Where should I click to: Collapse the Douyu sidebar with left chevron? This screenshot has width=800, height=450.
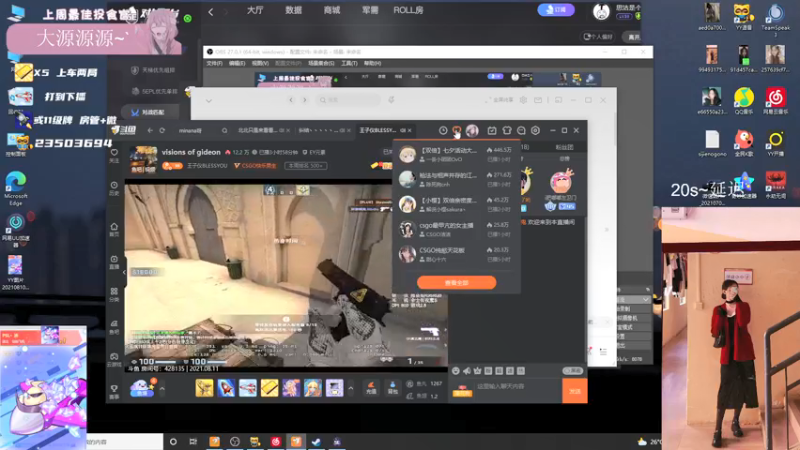[x=124, y=272]
